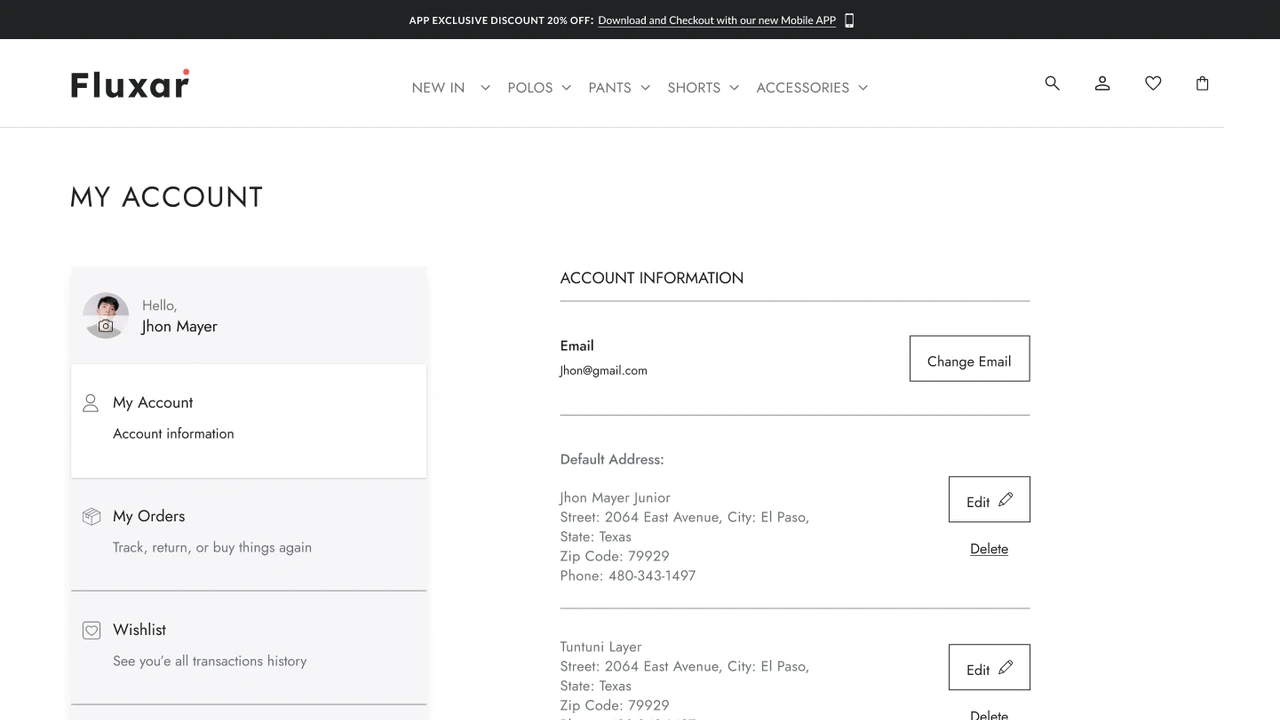Open the SHORTS menu item
The width and height of the screenshot is (1280, 720).
coord(694,87)
